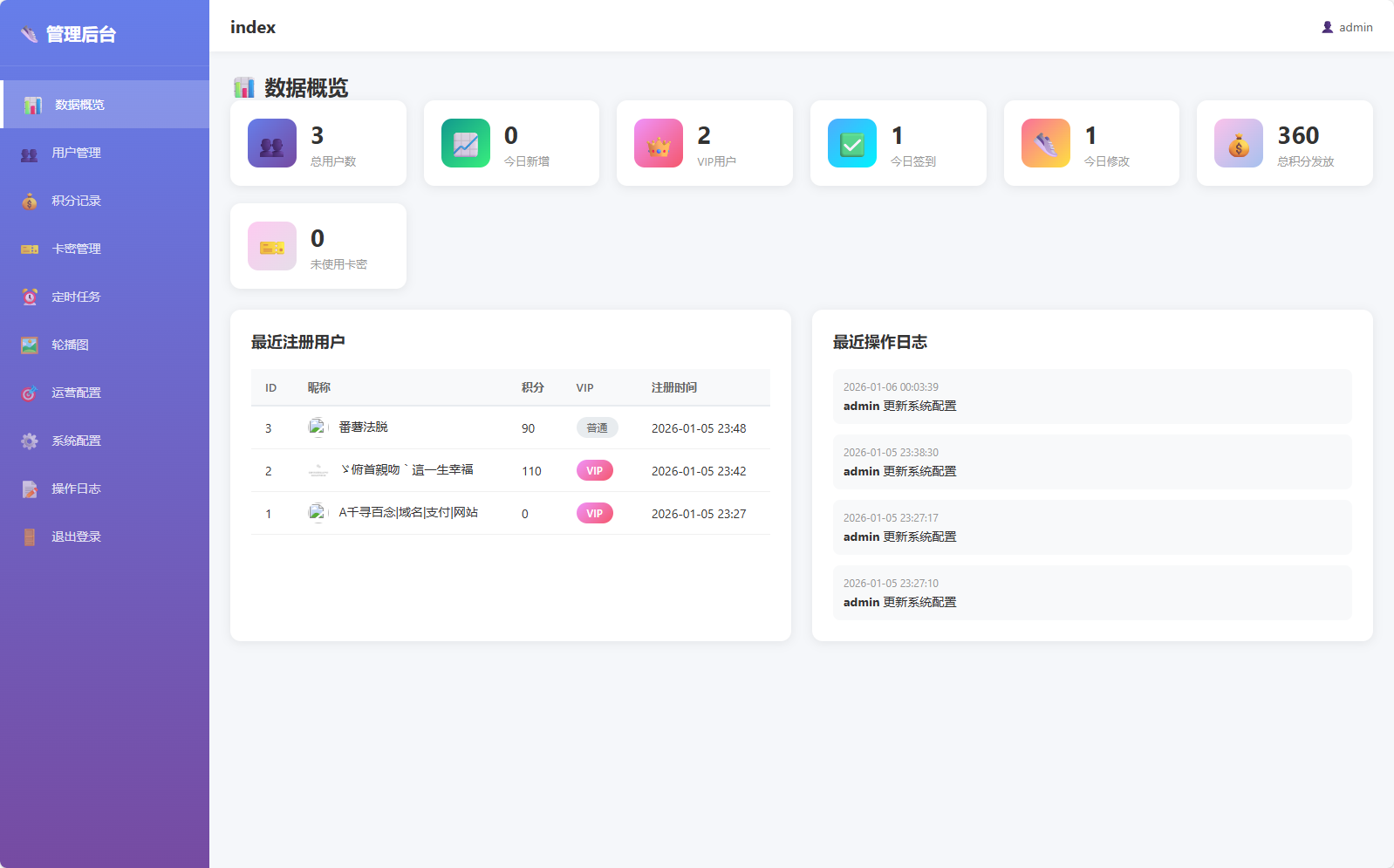Click the index page title

click(253, 27)
